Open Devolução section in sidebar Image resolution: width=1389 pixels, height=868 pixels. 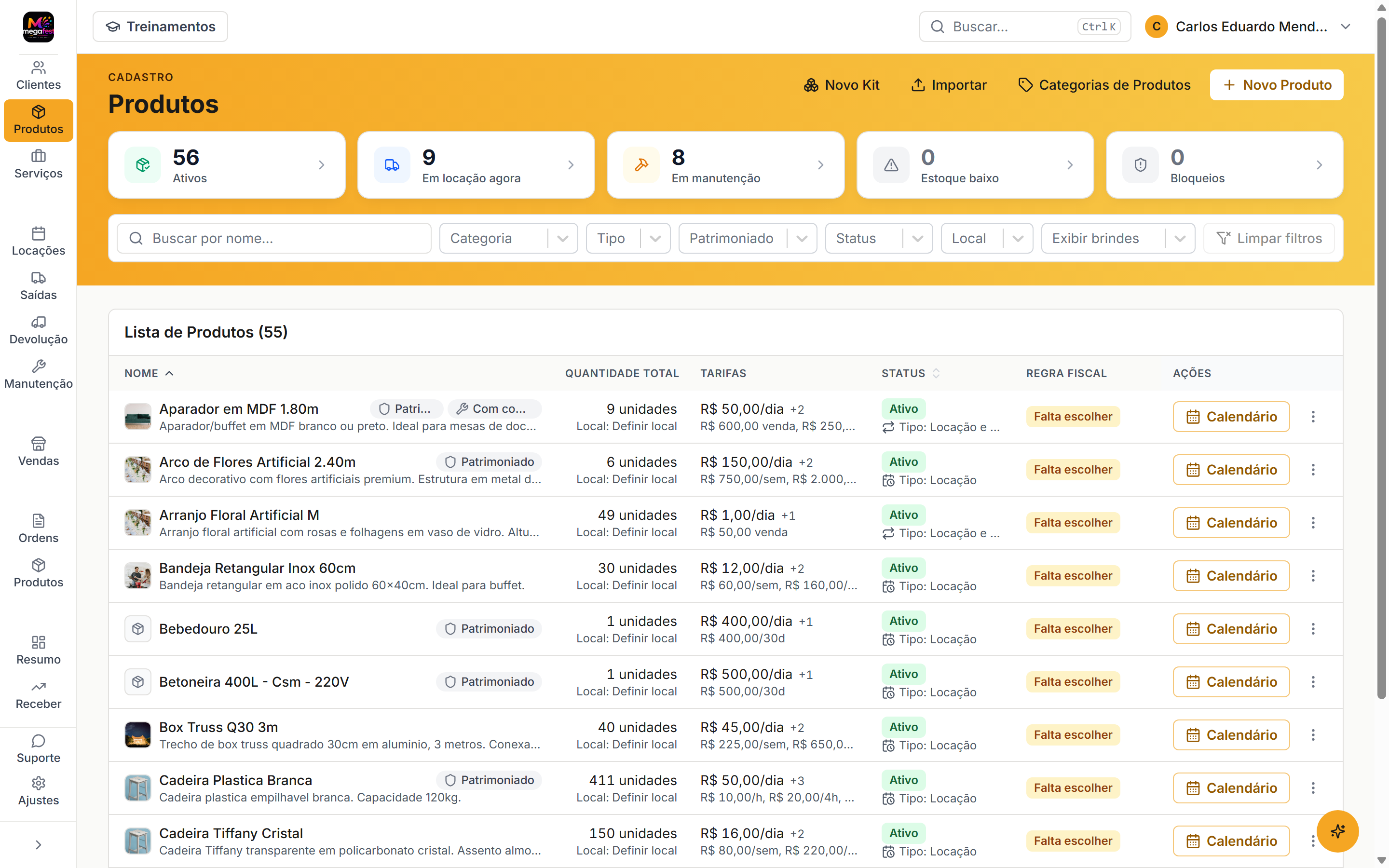coord(39,330)
